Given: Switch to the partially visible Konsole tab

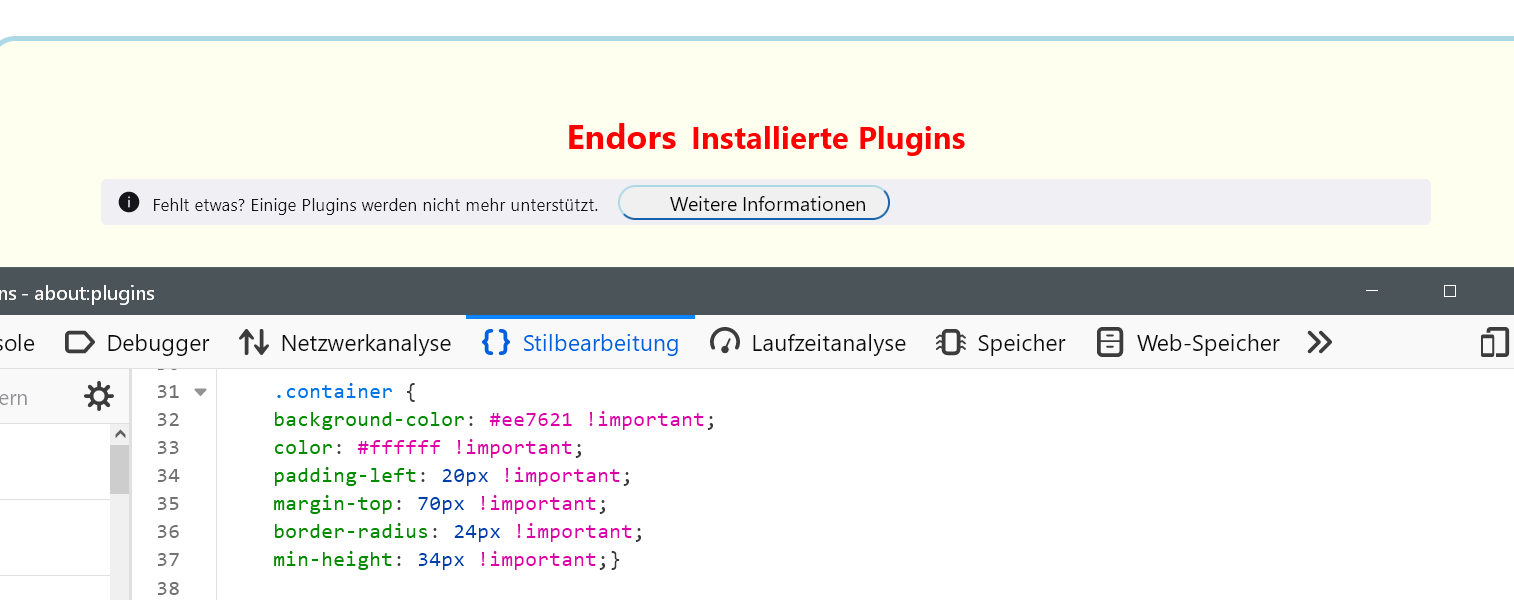Looking at the screenshot, I should pos(16,343).
